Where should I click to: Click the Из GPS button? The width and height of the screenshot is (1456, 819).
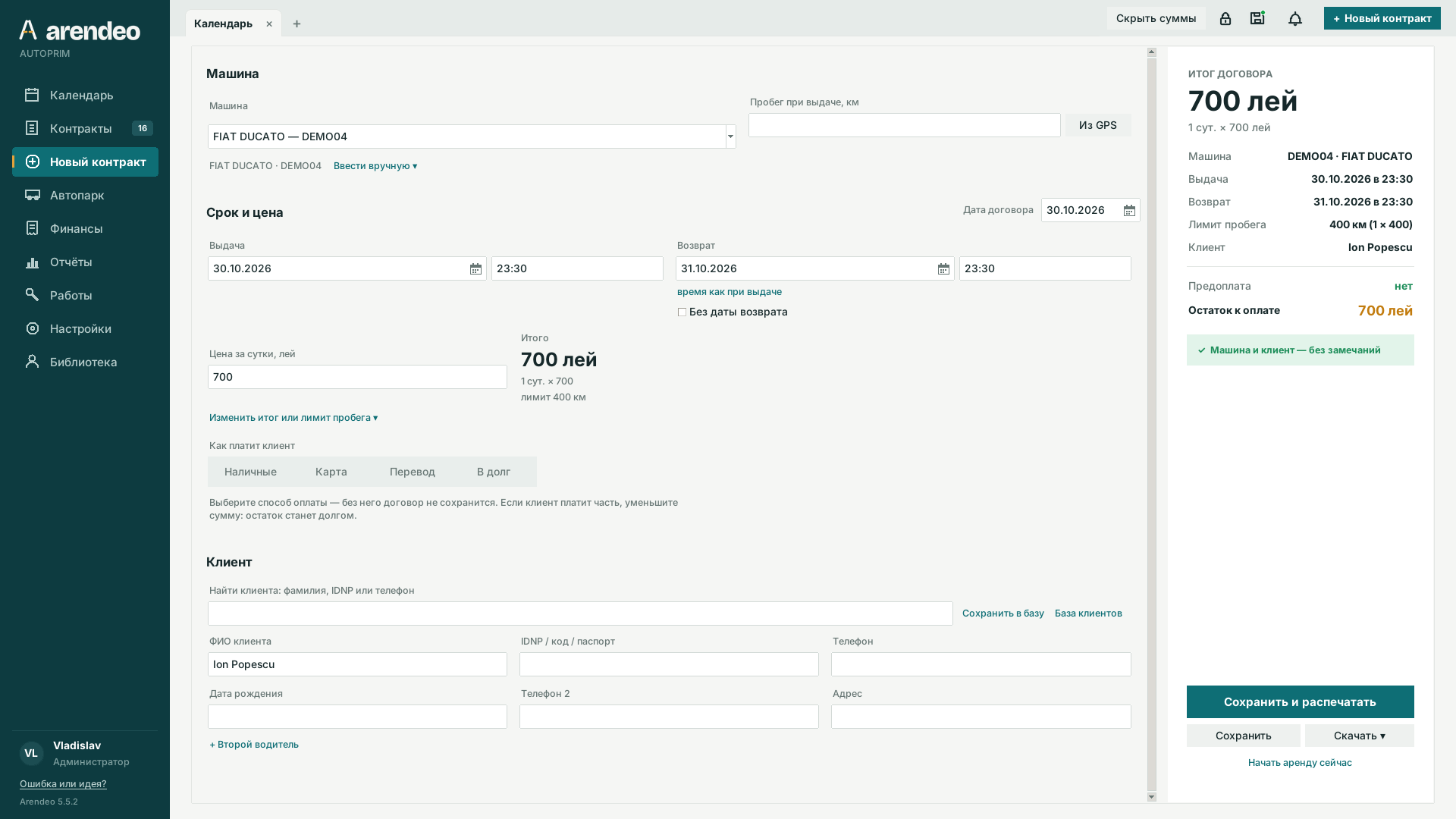pos(1097,125)
